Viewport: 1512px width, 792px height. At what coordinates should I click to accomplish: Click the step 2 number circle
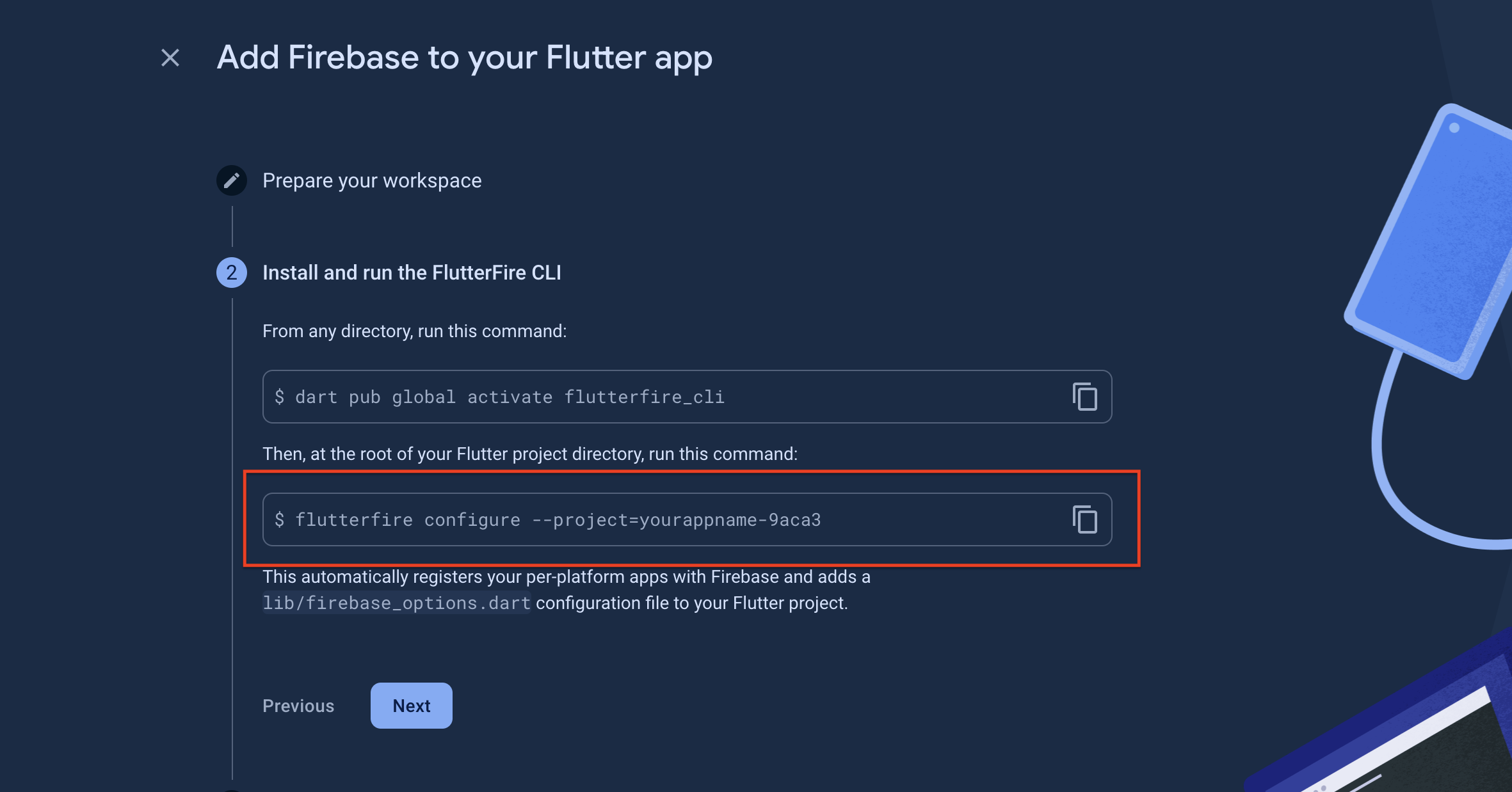pyautogui.click(x=232, y=273)
